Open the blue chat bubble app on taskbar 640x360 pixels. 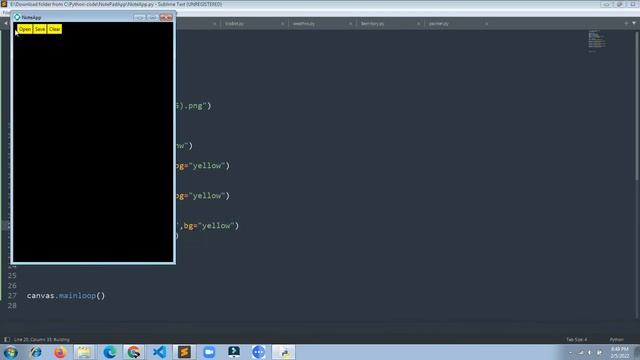click(x=258, y=352)
